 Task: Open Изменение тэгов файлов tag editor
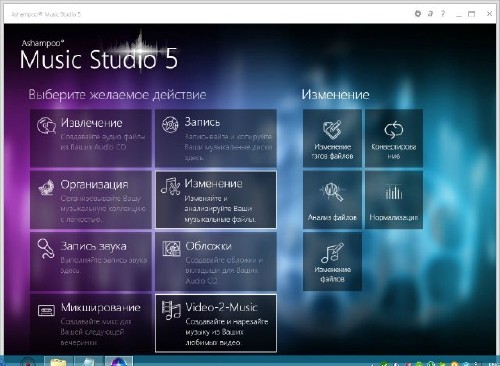click(332, 138)
